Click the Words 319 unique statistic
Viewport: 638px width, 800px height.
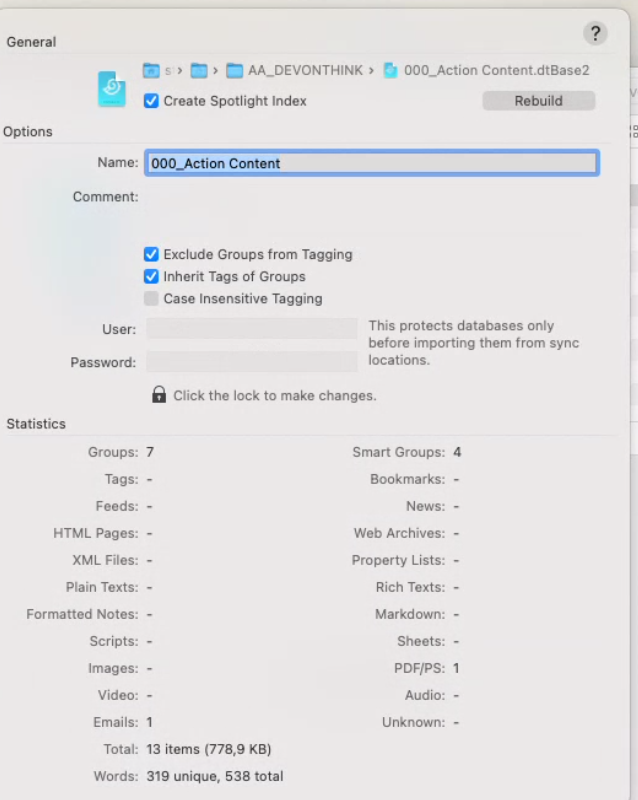coord(214,776)
